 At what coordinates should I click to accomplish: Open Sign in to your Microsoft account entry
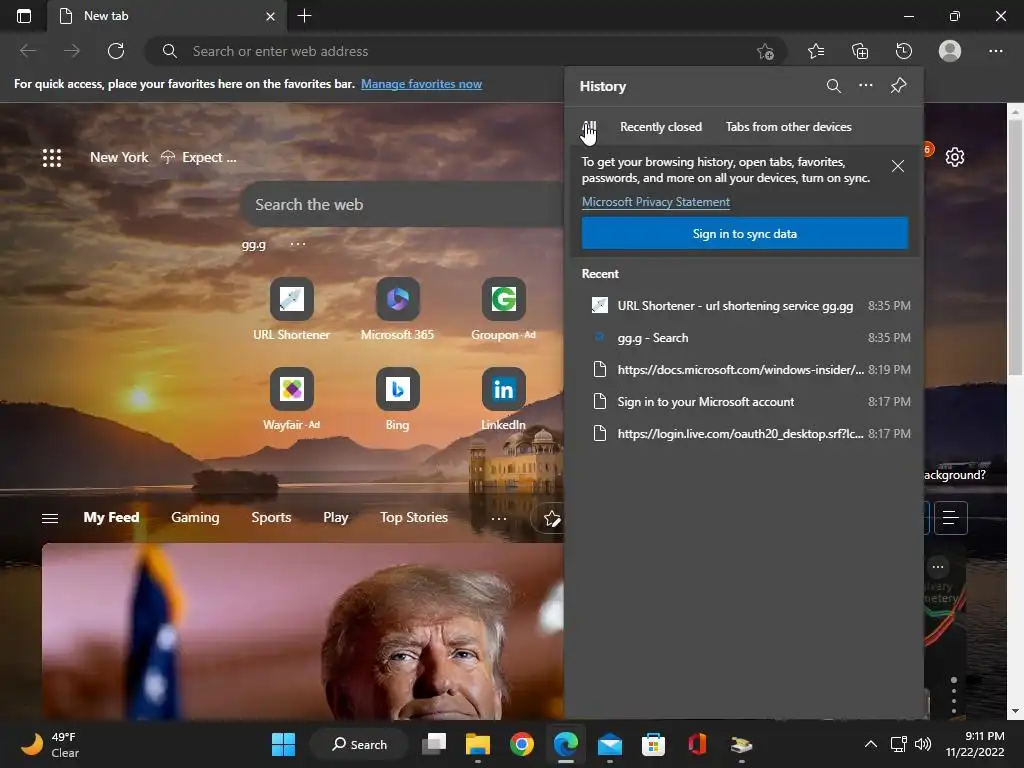click(744, 402)
